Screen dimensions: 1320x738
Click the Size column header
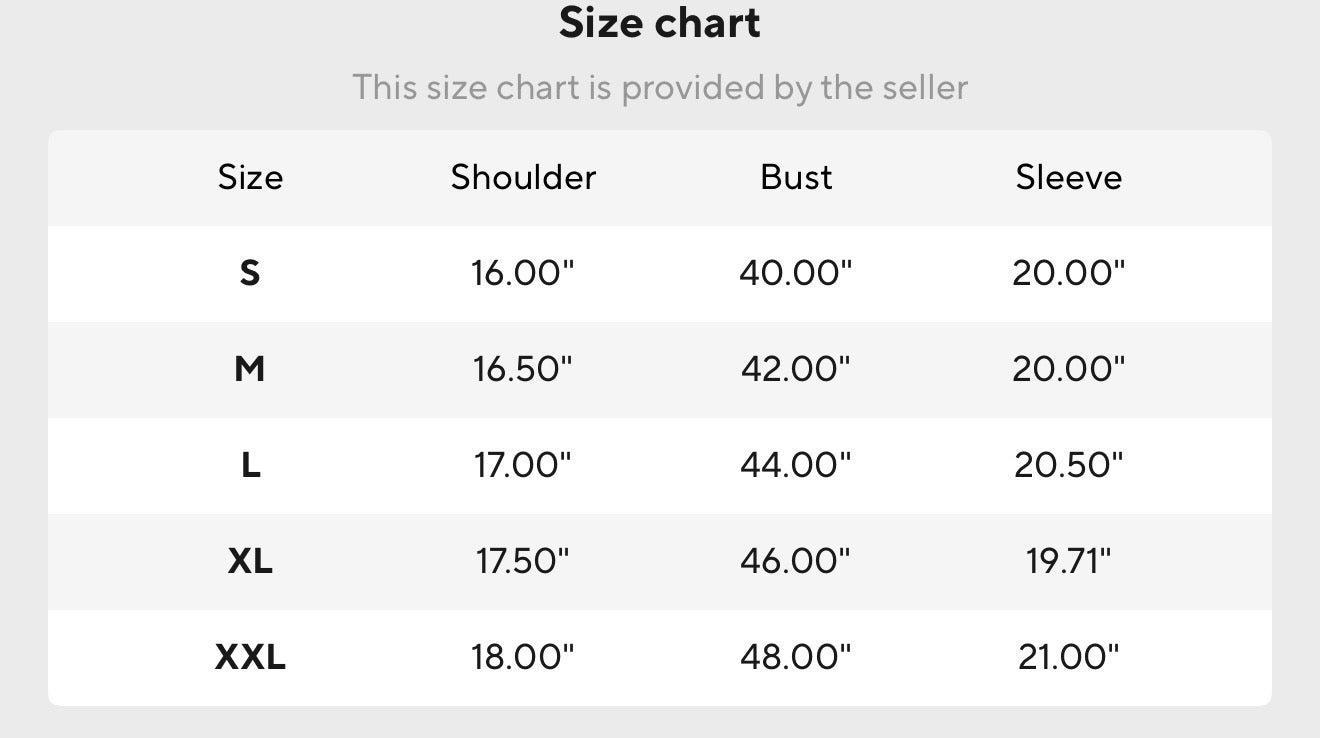click(250, 177)
